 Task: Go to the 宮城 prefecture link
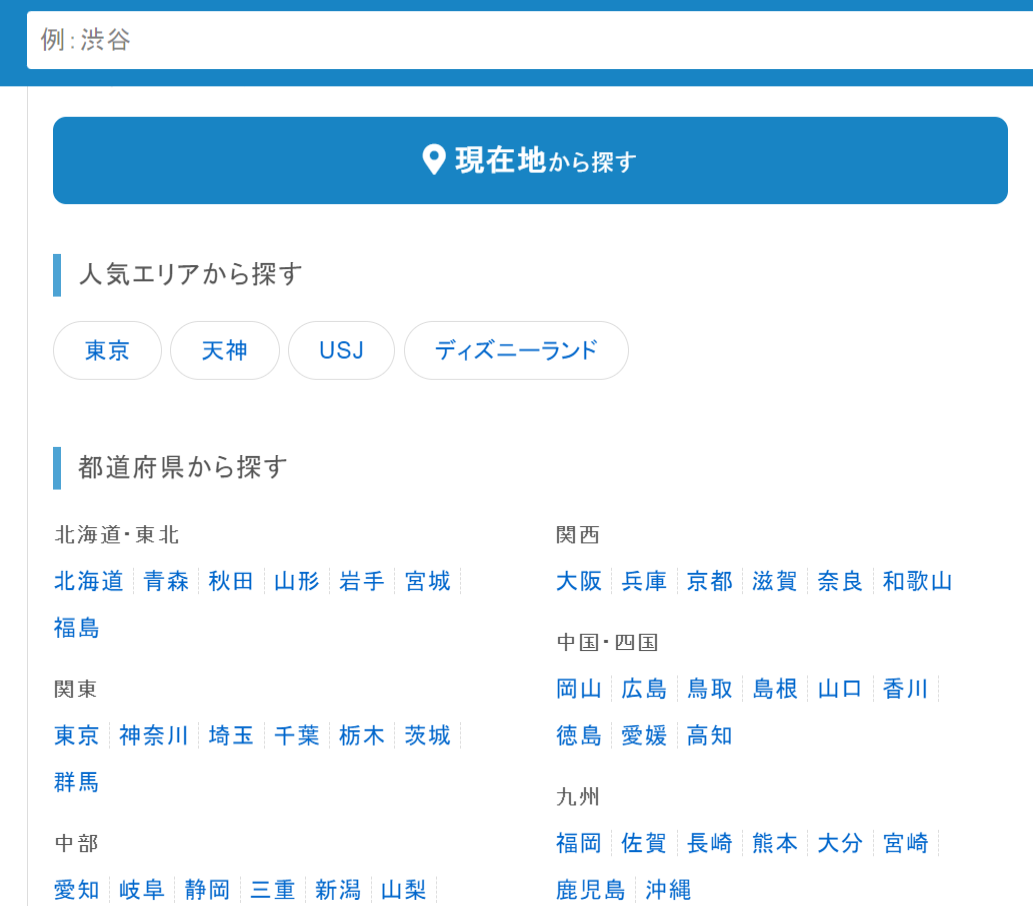point(428,581)
